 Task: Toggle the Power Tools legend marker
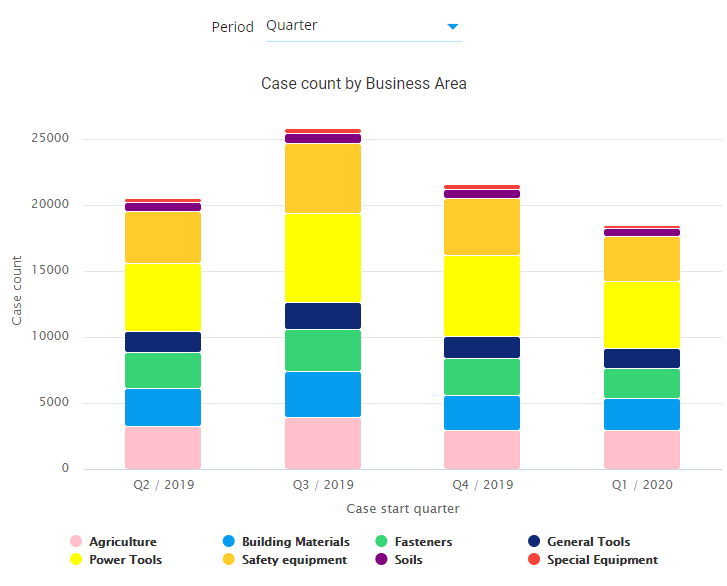tap(76, 559)
